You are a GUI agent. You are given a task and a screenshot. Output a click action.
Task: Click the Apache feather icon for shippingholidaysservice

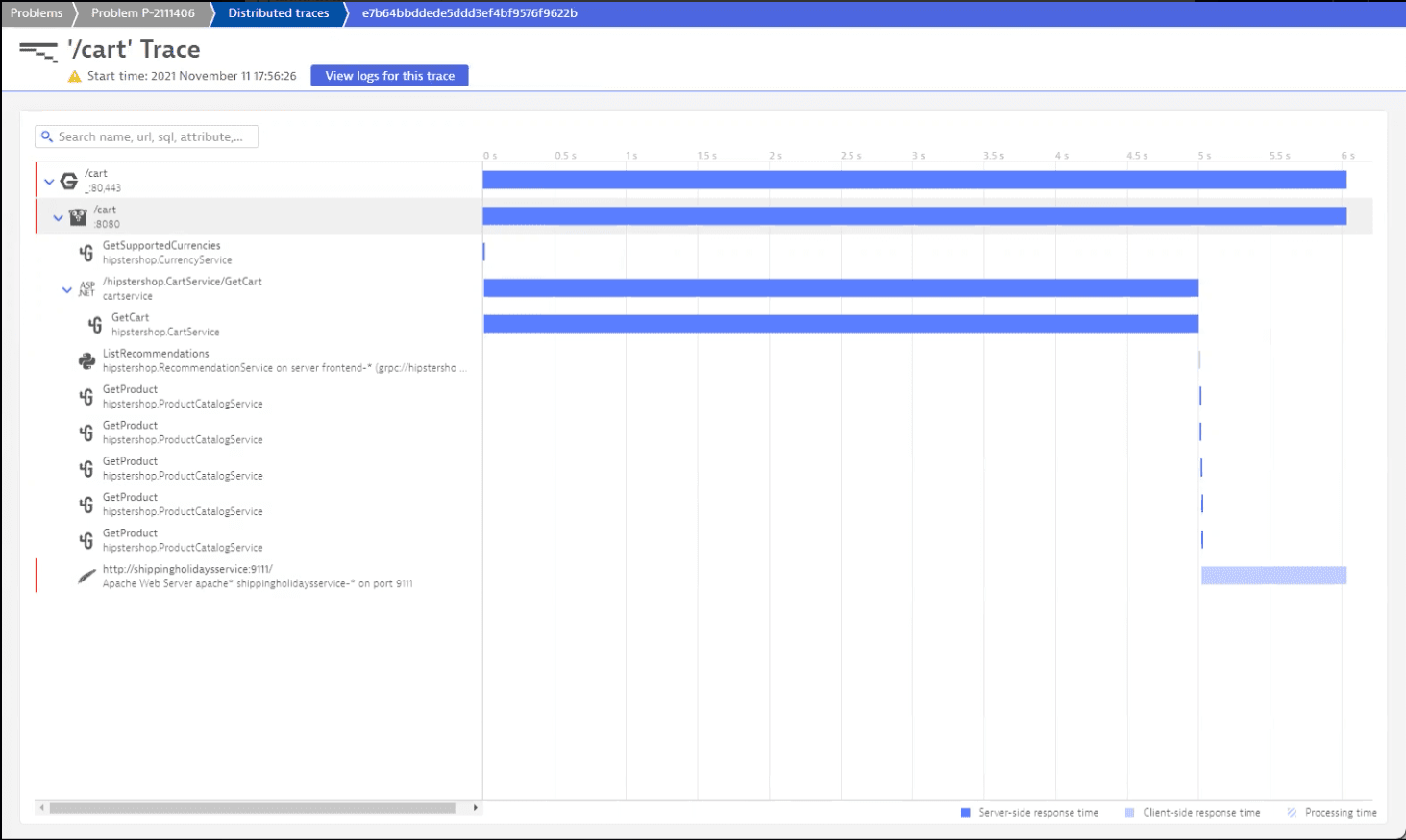click(86, 577)
